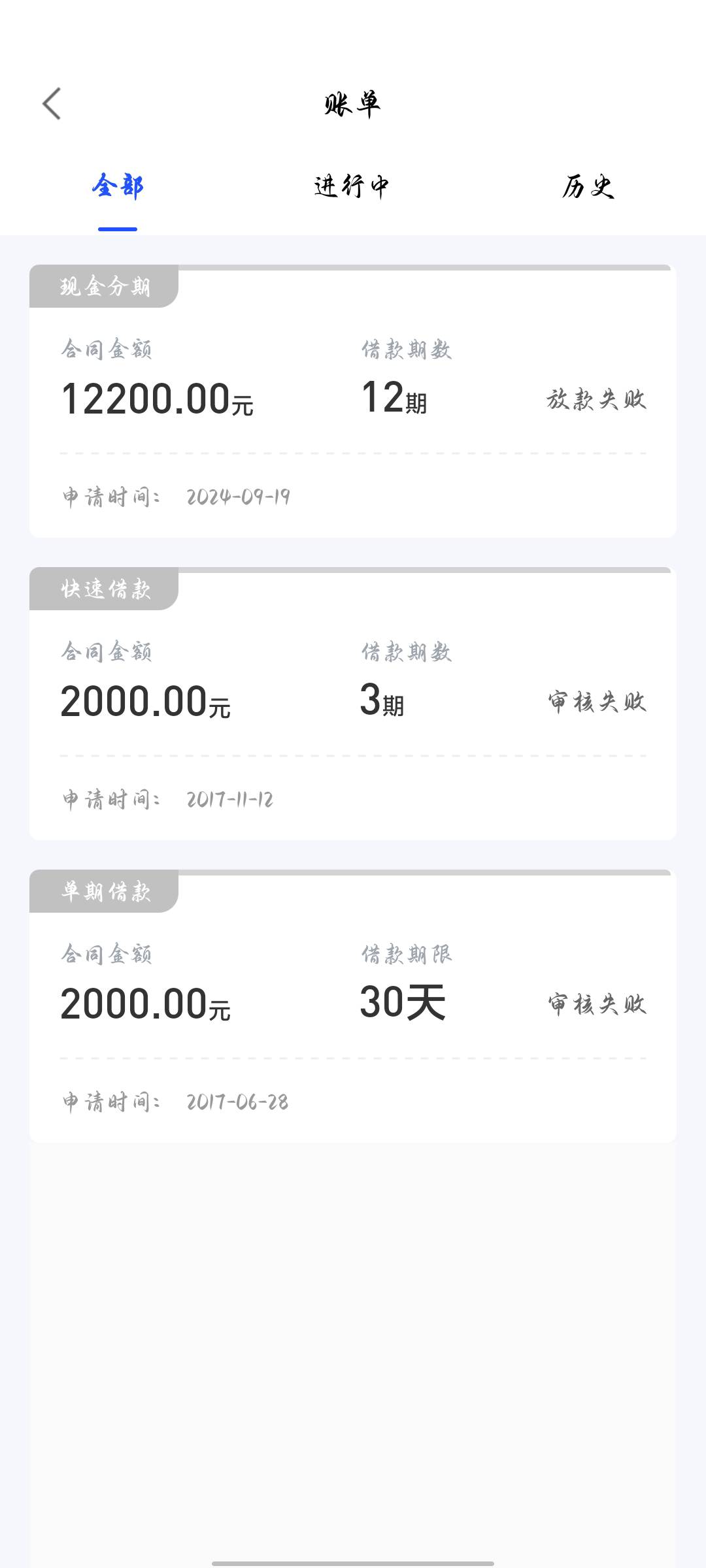The width and height of the screenshot is (706, 1568).
Task: Select application date 2017-06-28
Action: coord(237,1102)
